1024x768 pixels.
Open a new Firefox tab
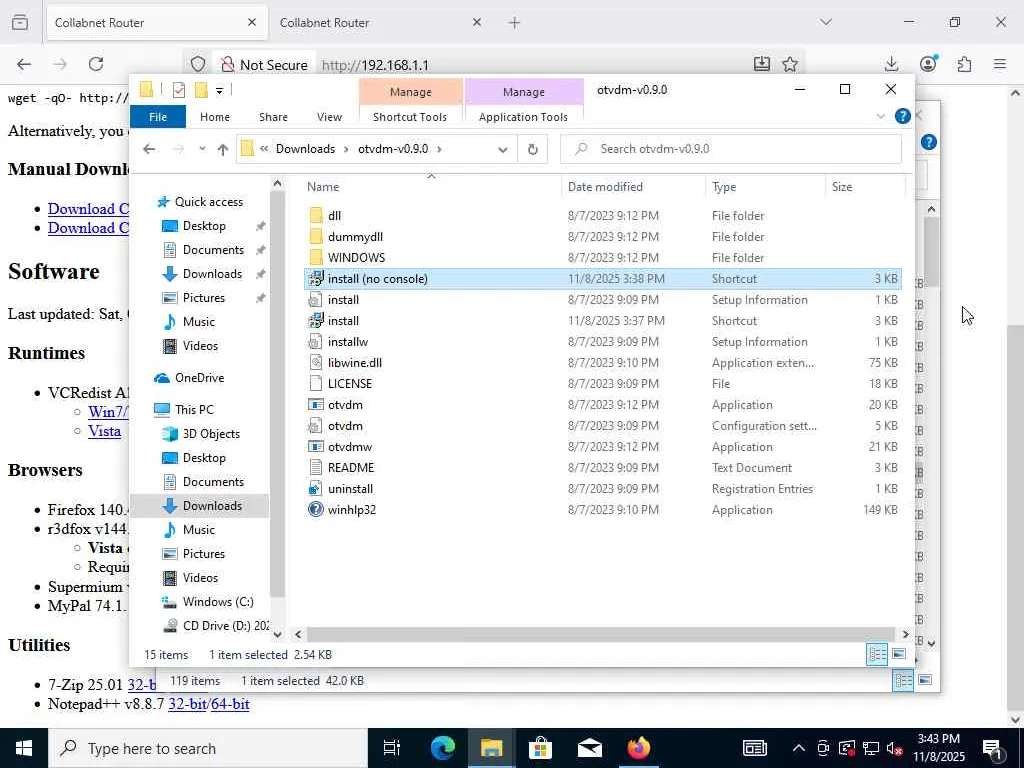(514, 23)
